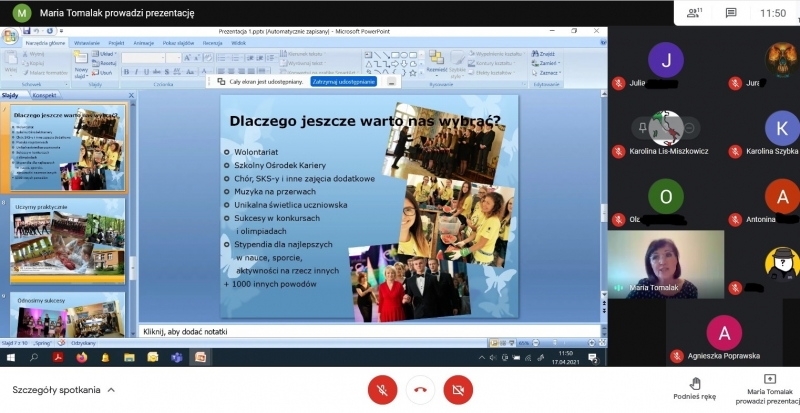Open File Explorer from the taskbar
The height and width of the screenshot is (413, 800).
tap(129, 358)
